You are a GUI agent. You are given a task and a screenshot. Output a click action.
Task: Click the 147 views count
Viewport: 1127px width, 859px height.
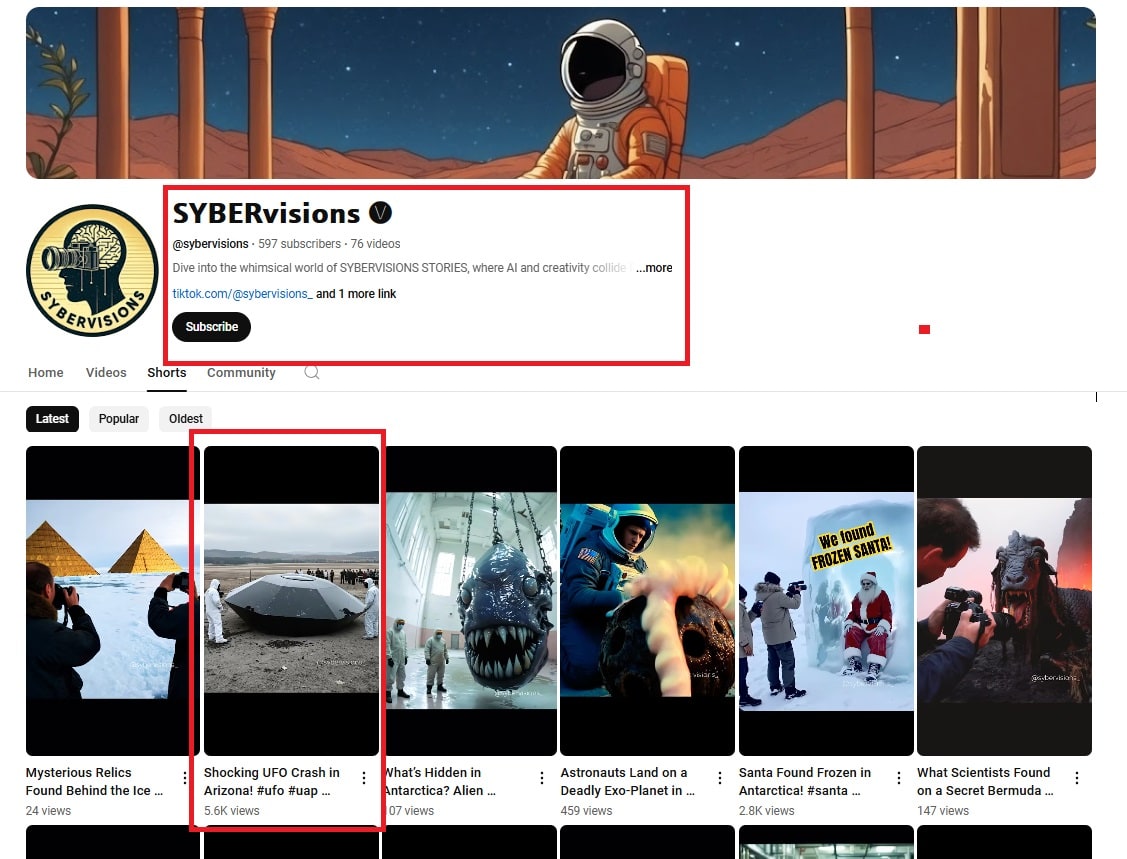pos(943,810)
